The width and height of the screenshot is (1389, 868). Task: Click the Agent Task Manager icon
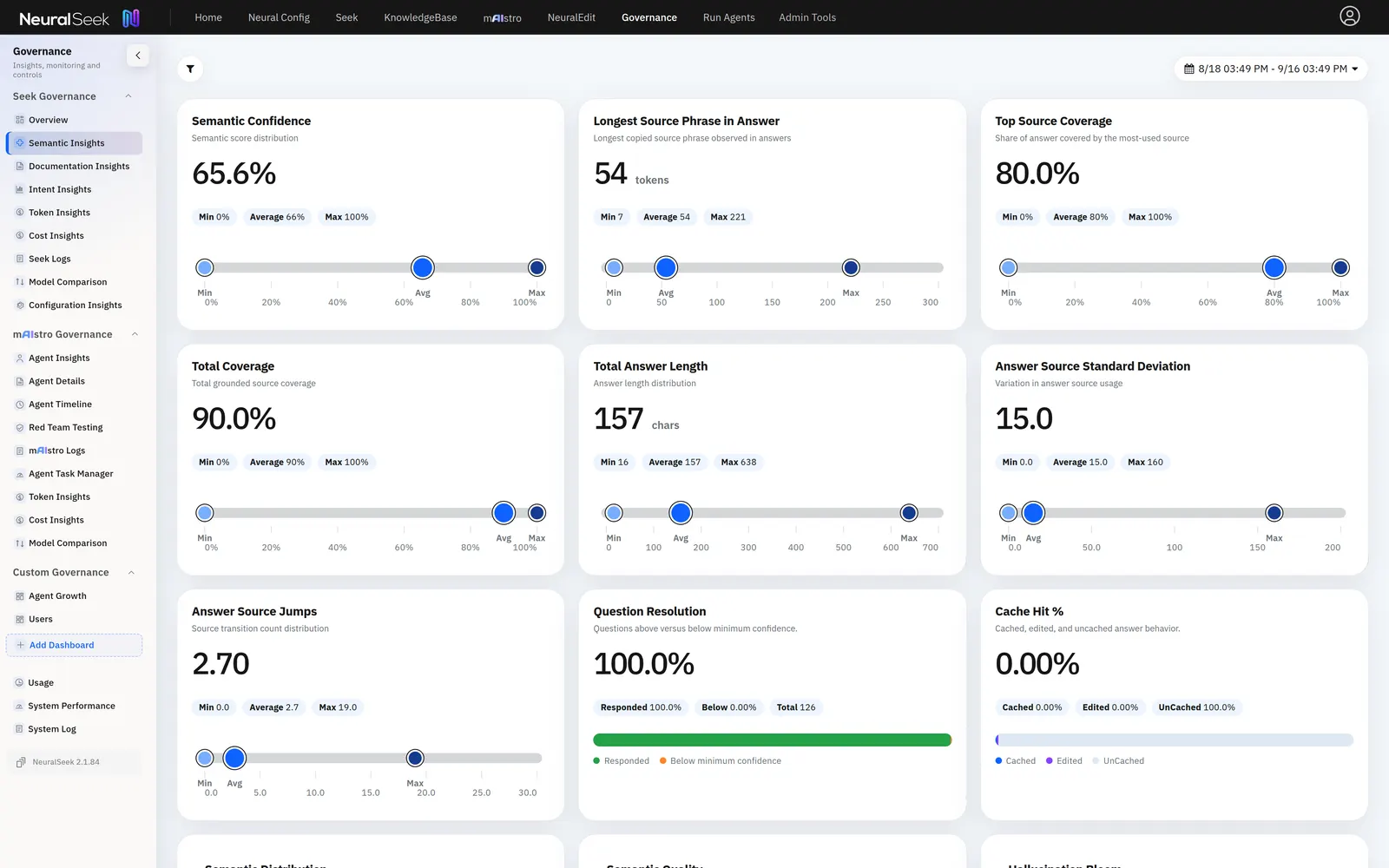[20, 474]
